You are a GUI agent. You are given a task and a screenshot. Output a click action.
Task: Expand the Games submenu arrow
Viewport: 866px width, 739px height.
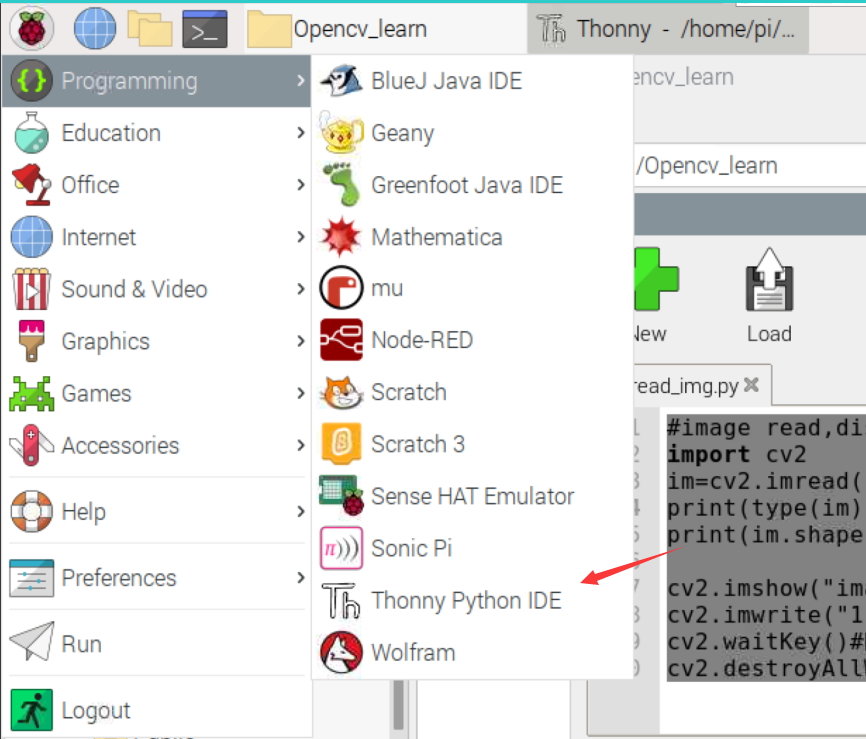coord(300,393)
